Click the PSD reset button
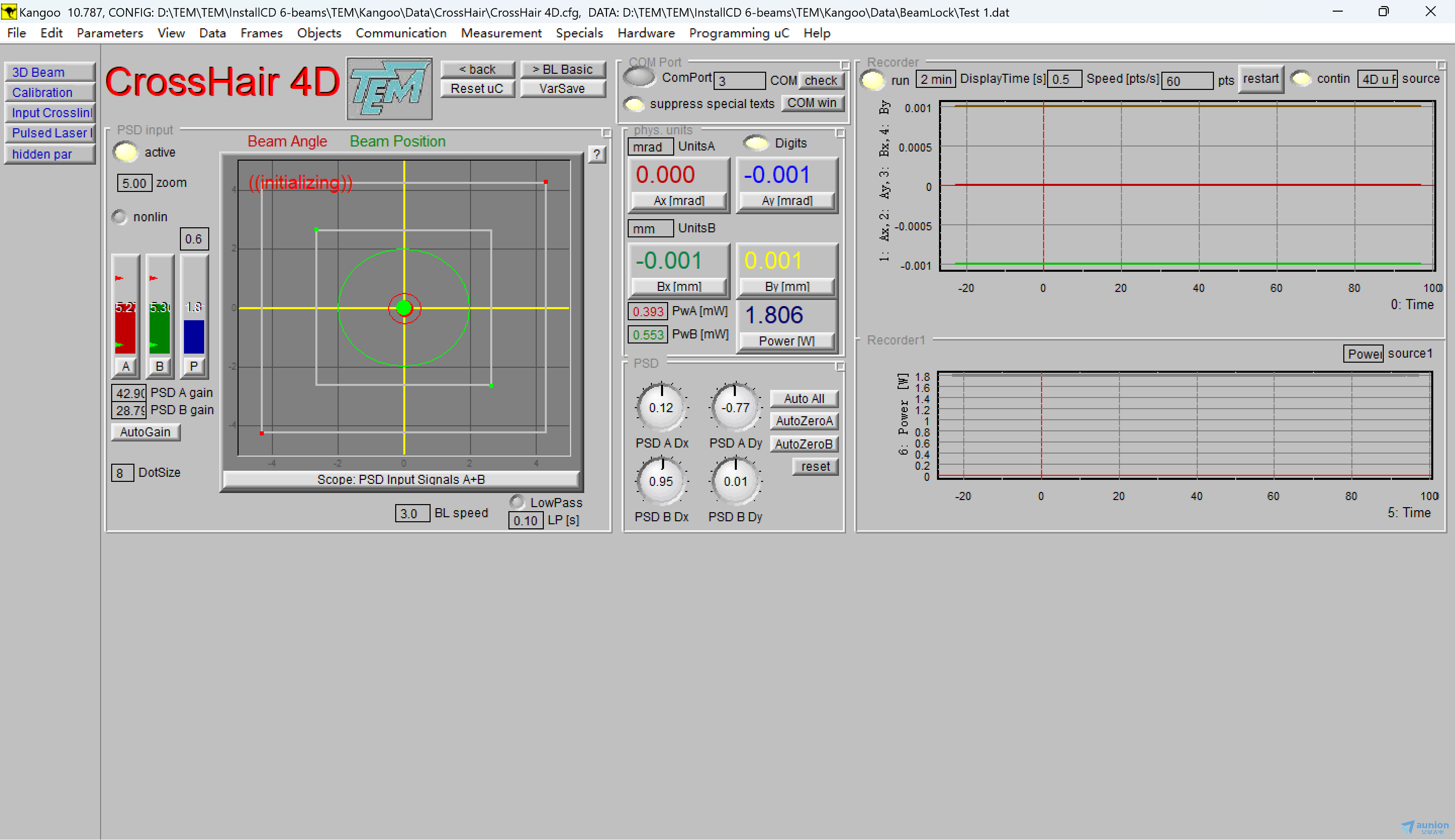 (815, 466)
